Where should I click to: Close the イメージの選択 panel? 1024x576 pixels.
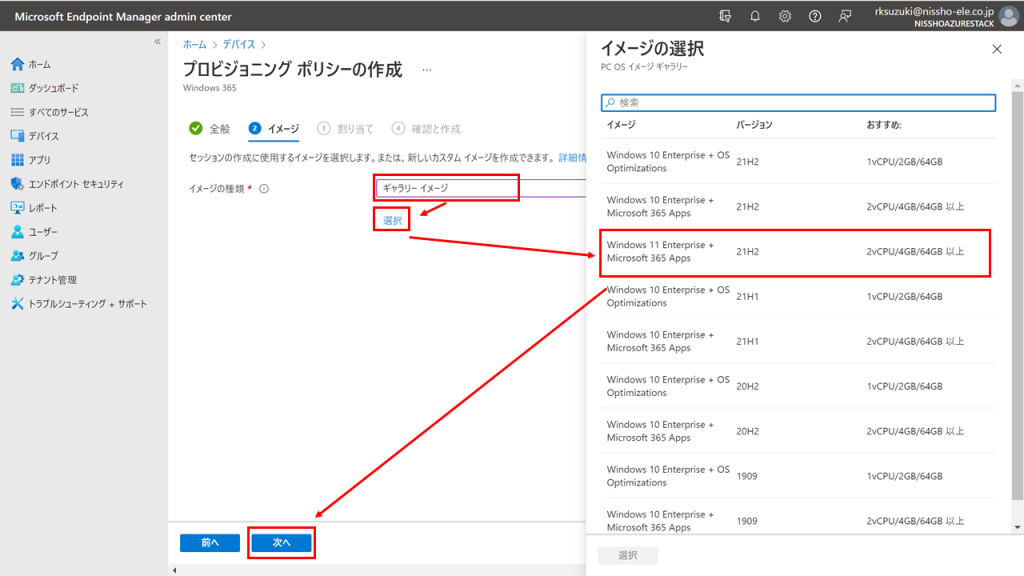click(x=996, y=49)
